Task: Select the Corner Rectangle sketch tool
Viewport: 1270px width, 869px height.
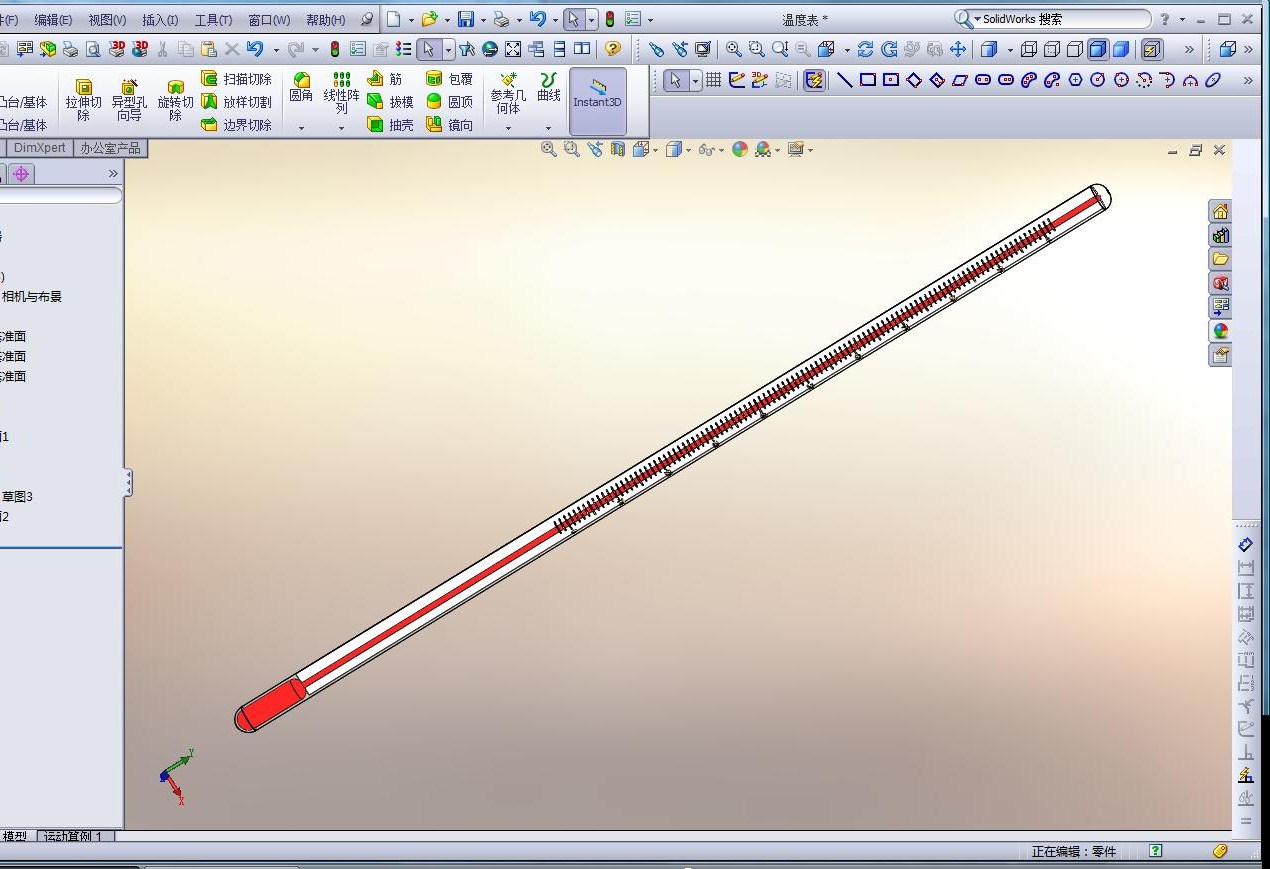Action: (868, 80)
